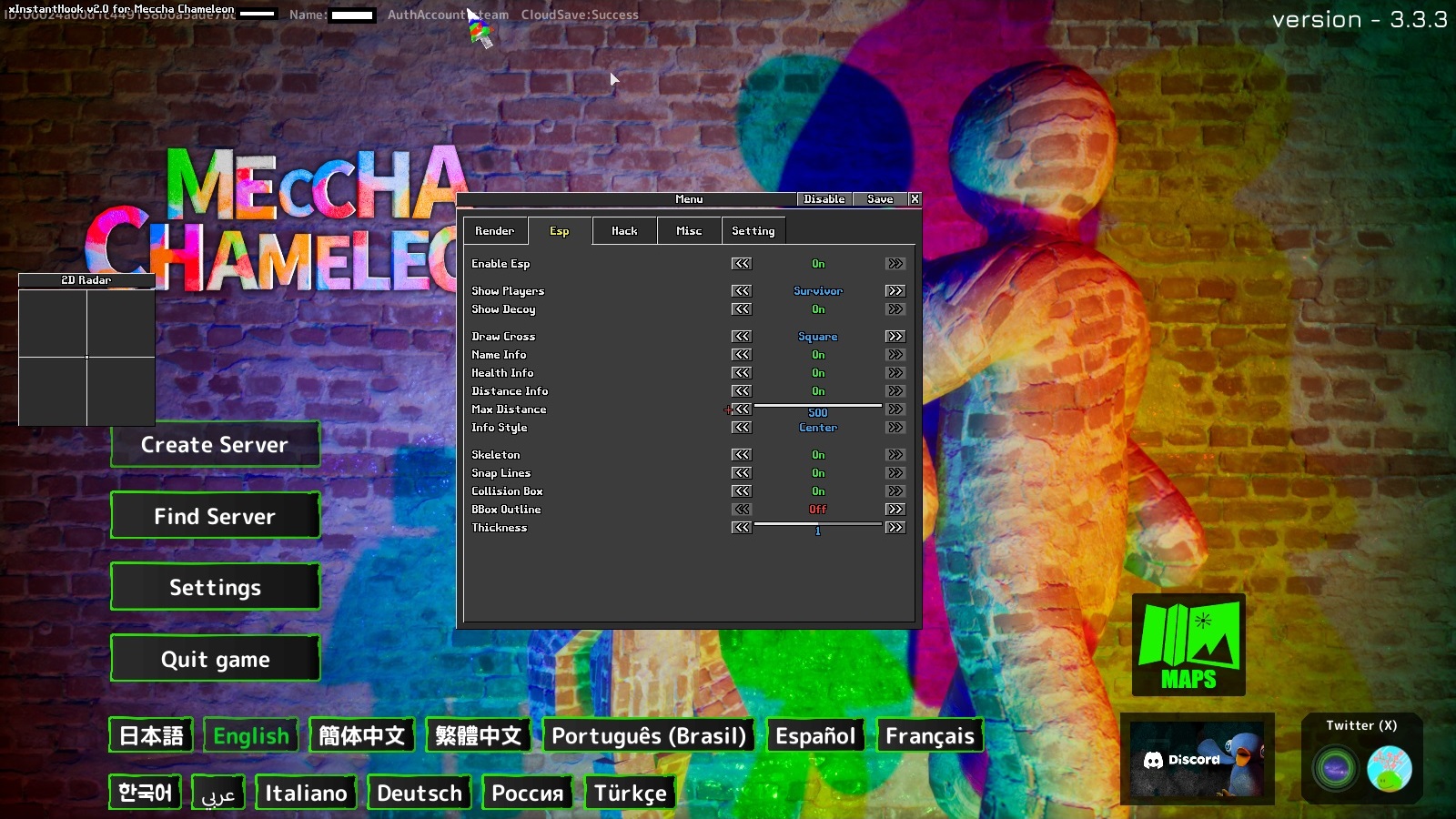The height and width of the screenshot is (819, 1456).
Task: Select Español language
Action: click(x=815, y=735)
